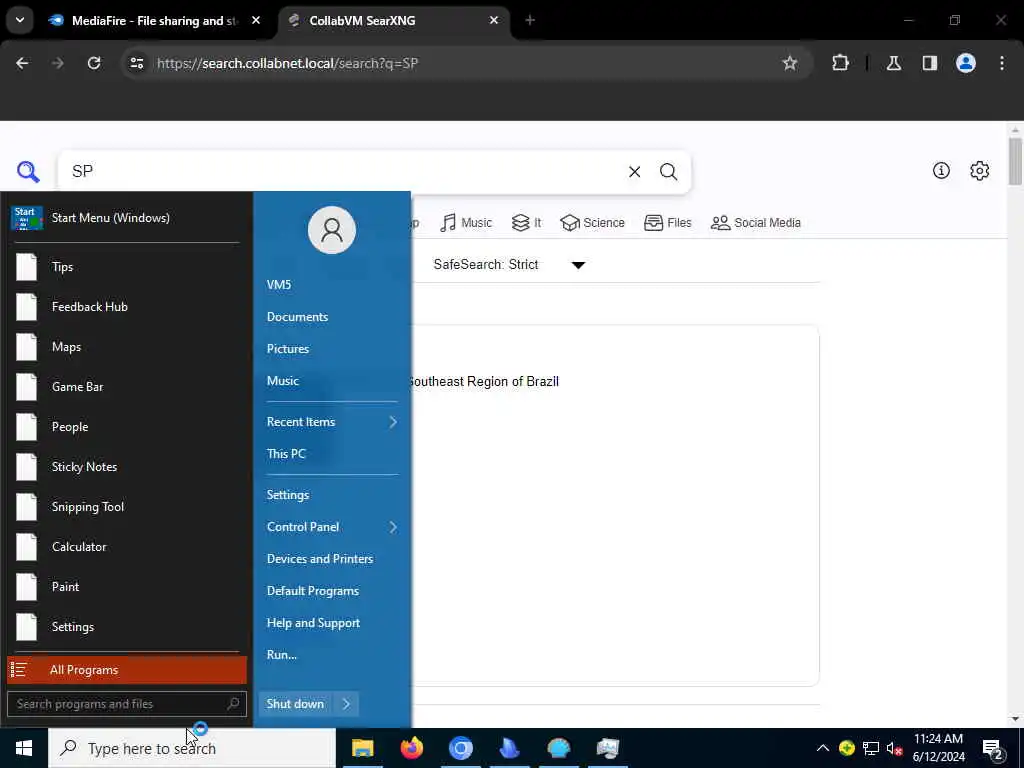Image resolution: width=1024 pixels, height=768 pixels.
Task: Click the network icon in system tray
Action: [871, 748]
